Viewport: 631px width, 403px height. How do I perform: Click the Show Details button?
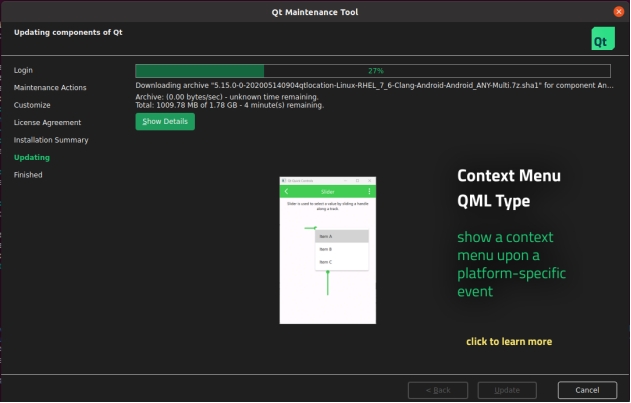(165, 122)
